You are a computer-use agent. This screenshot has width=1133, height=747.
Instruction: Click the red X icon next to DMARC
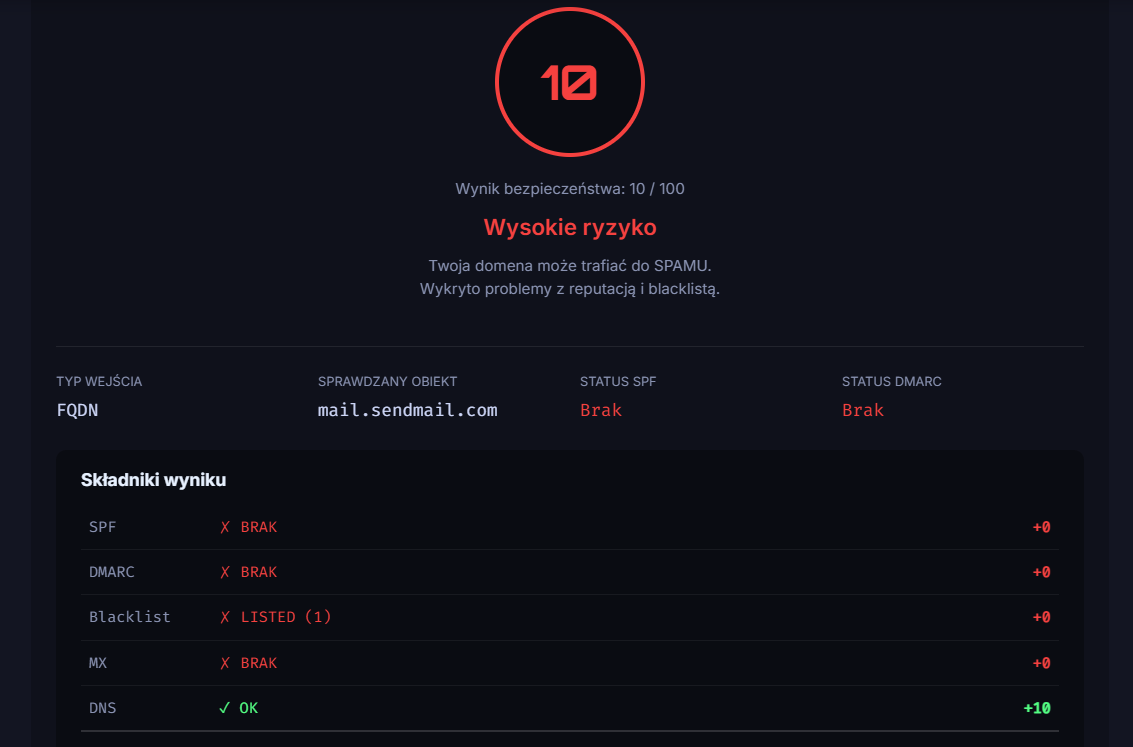pos(224,571)
